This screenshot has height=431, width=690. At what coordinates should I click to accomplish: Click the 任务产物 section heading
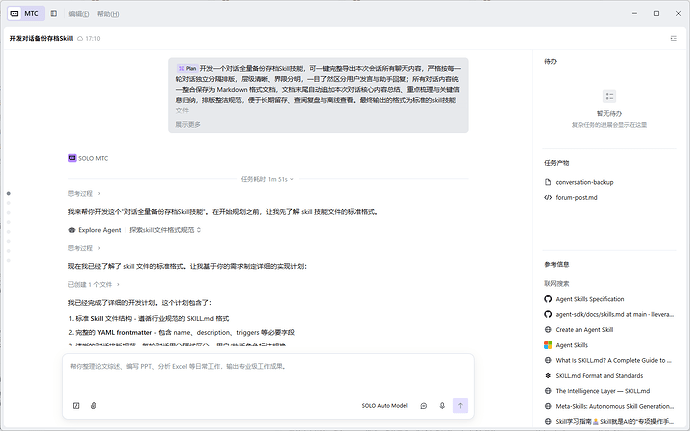click(x=556, y=163)
